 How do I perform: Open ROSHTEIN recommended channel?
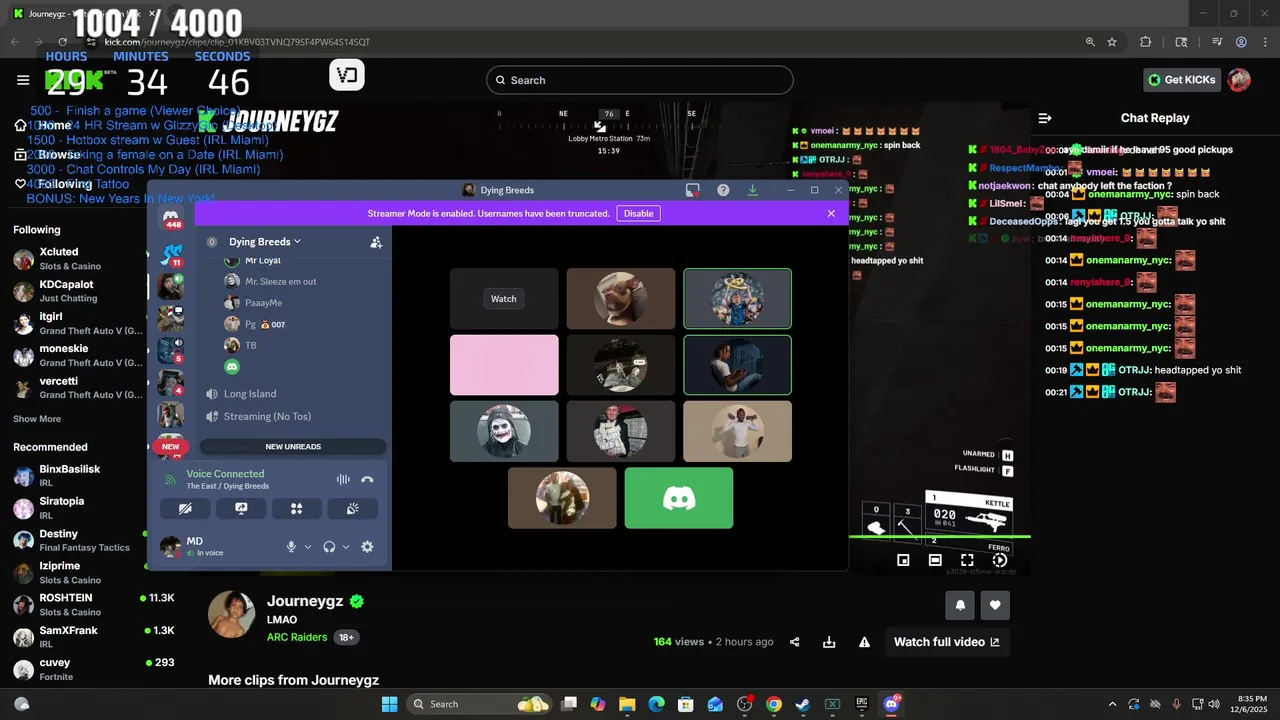tap(92, 604)
